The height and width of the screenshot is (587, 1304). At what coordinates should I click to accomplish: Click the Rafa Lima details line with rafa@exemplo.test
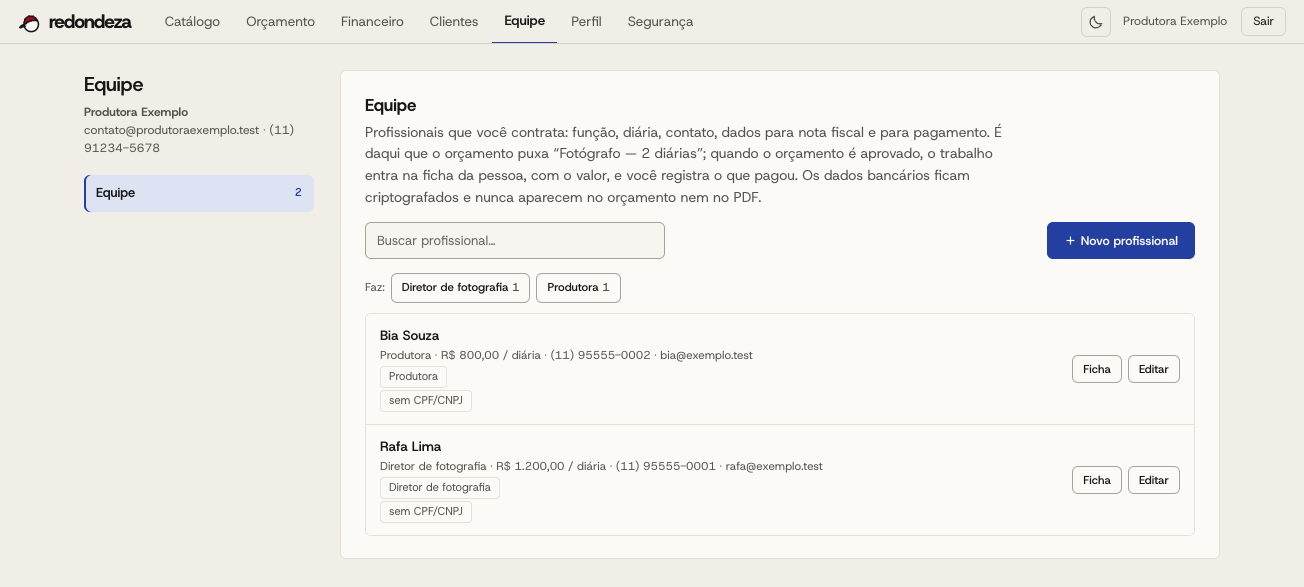pos(601,466)
